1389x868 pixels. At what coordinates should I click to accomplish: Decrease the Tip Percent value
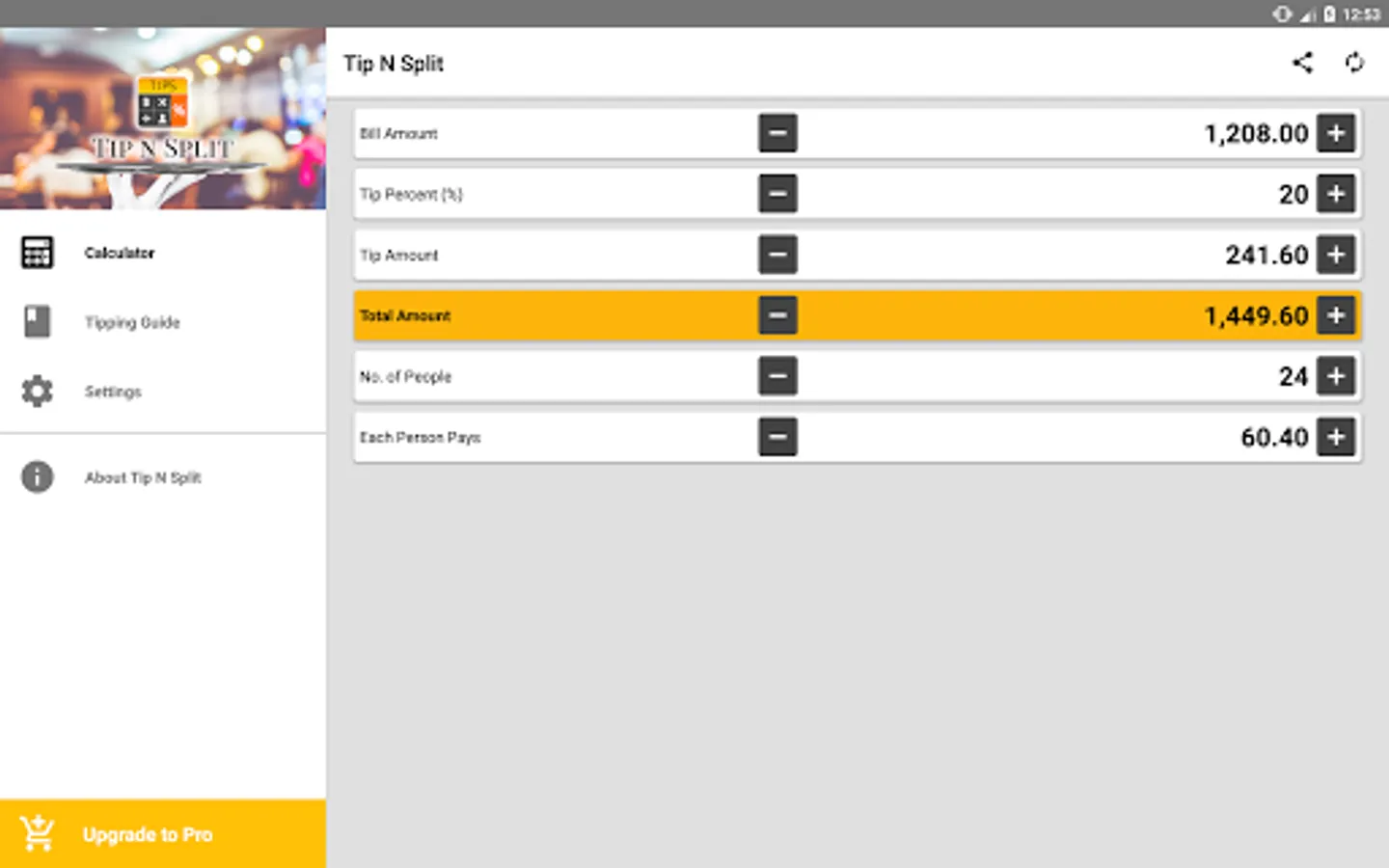(x=777, y=194)
